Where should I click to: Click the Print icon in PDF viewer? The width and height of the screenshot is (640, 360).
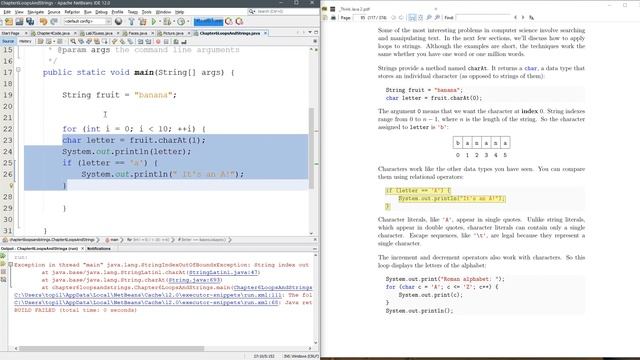pos(333,18)
